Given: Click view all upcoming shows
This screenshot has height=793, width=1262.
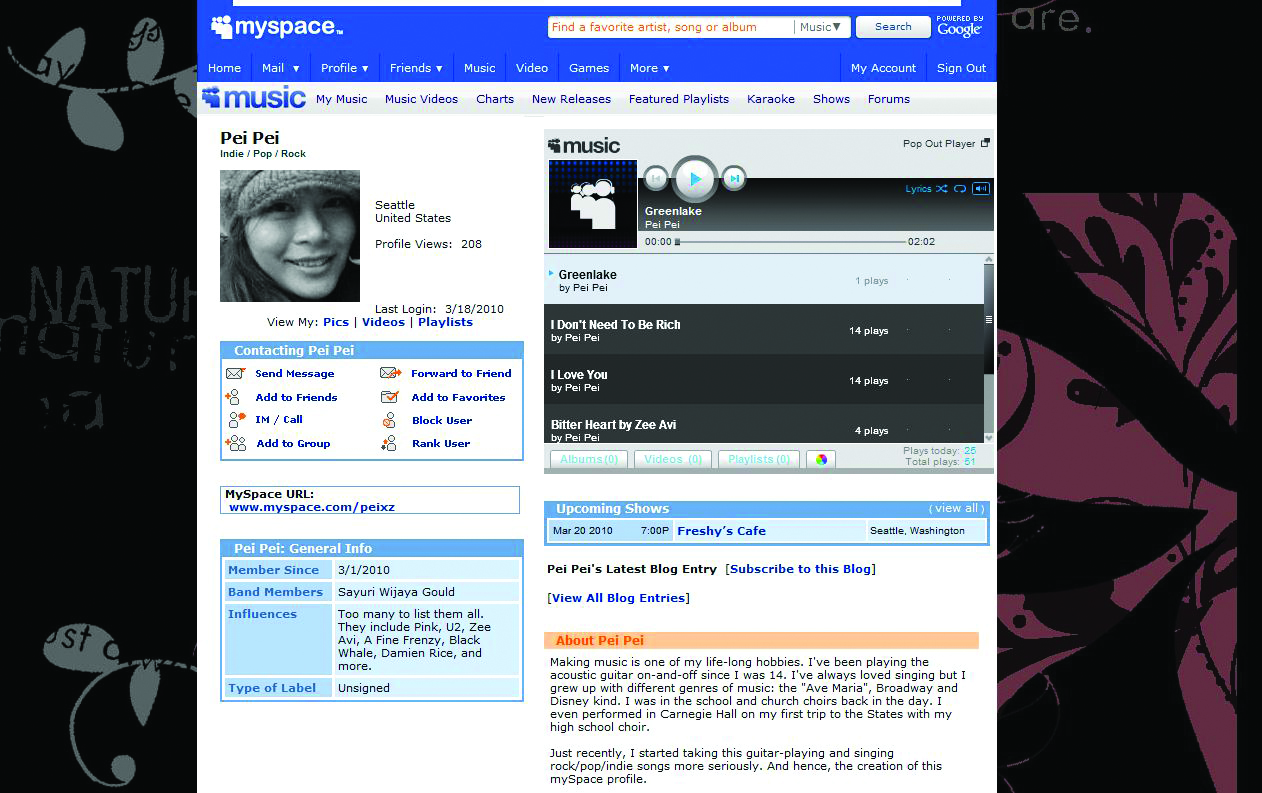Looking at the screenshot, I should coord(957,508).
